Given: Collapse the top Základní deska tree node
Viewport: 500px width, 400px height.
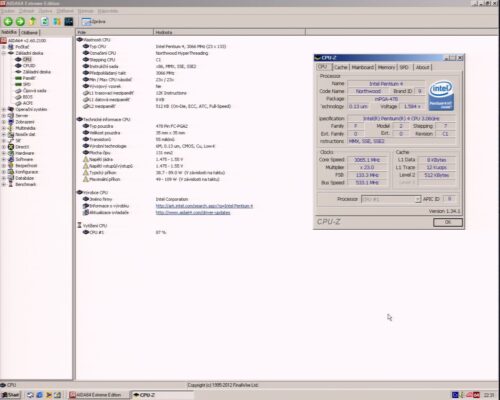Looking at the screenshot, I should tap(4, 53).
